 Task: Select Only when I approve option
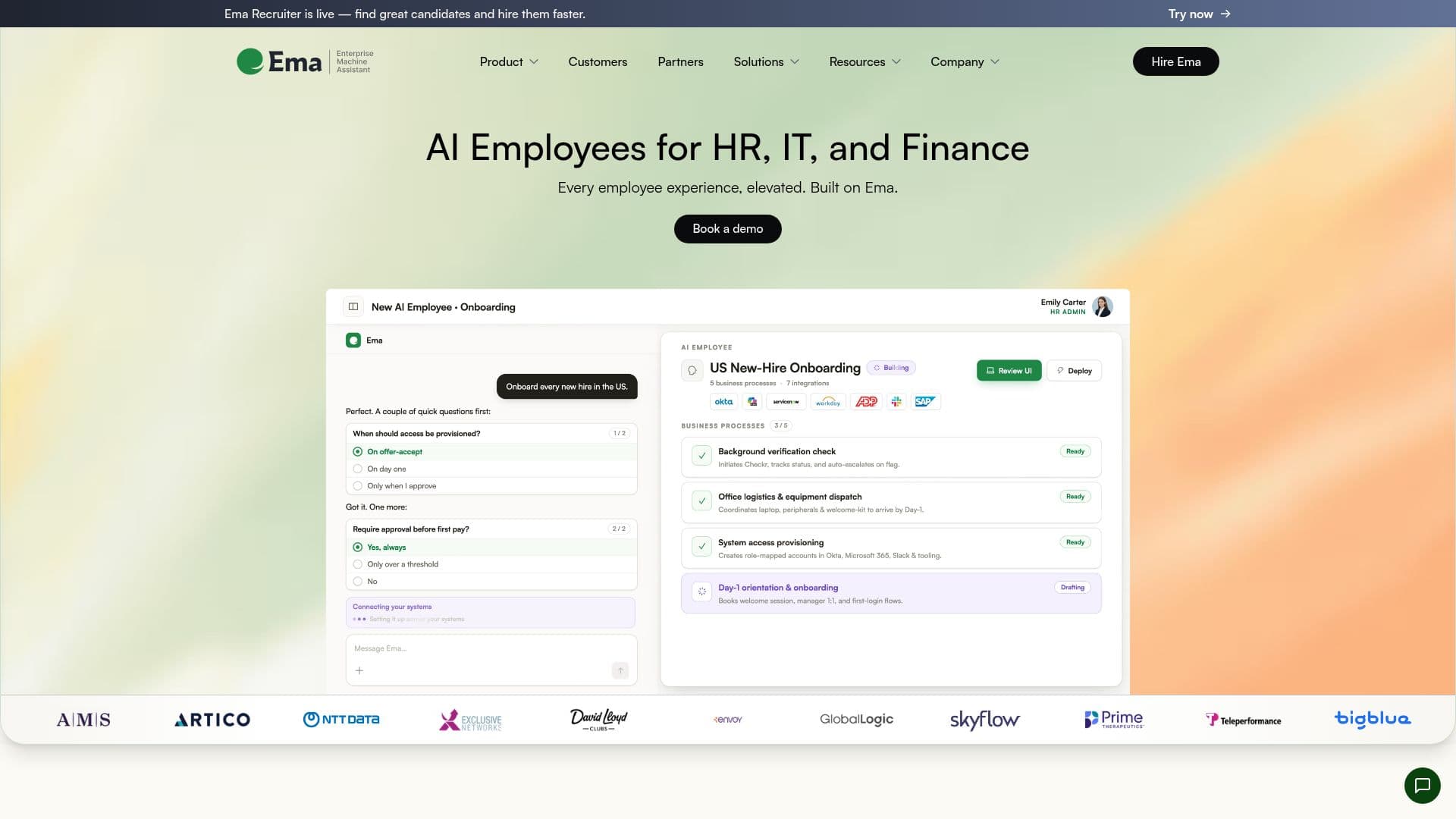(491, 486)
